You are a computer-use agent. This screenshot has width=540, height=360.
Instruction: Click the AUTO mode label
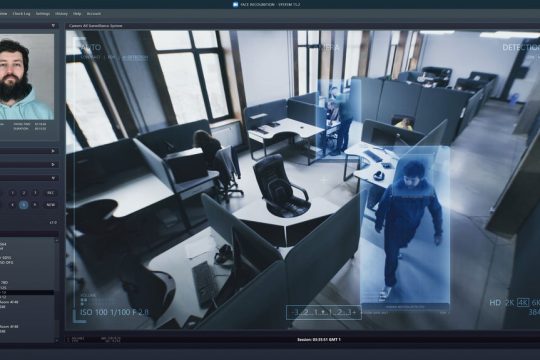91,47
